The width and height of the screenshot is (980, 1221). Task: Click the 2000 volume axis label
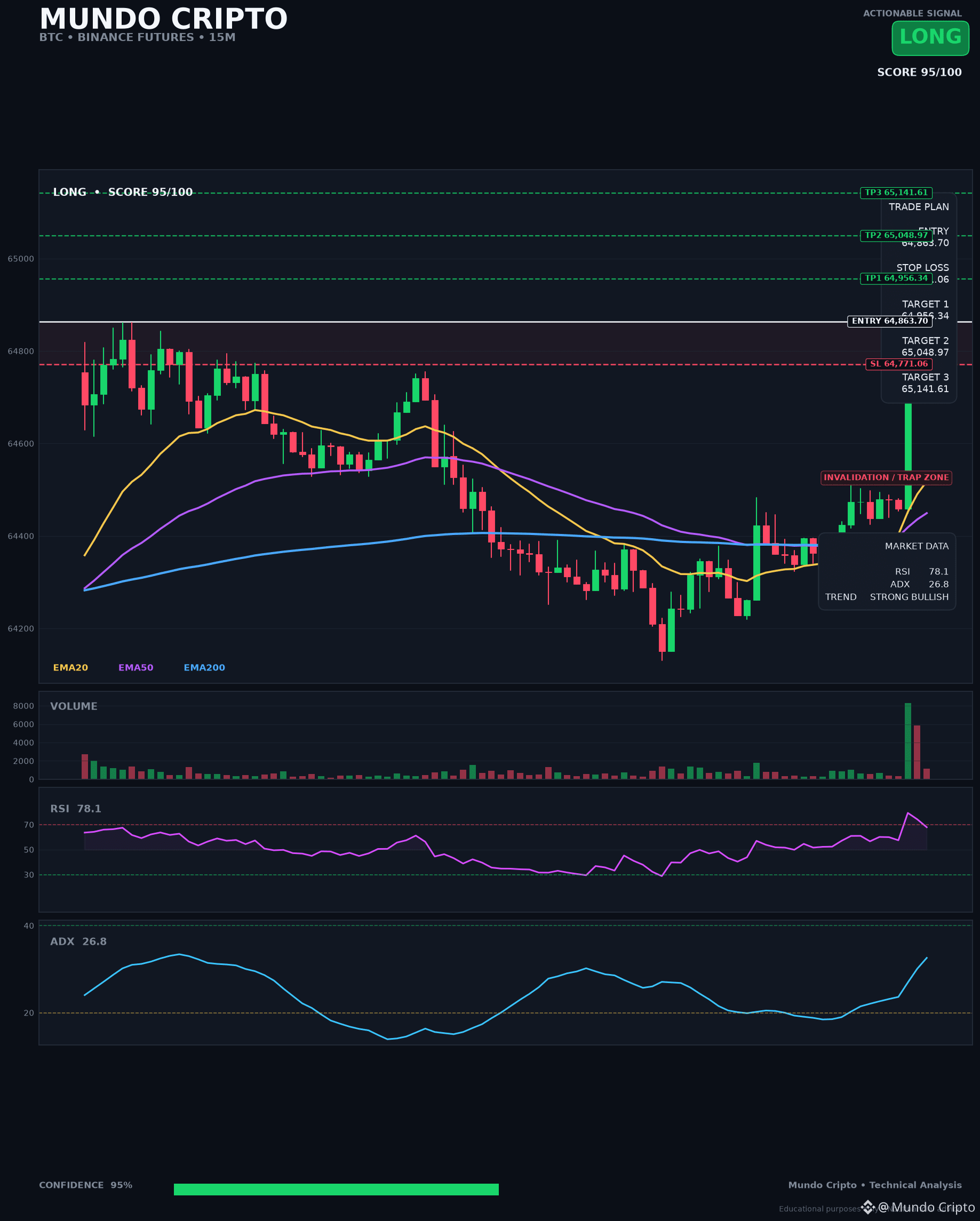pos(24,761)
